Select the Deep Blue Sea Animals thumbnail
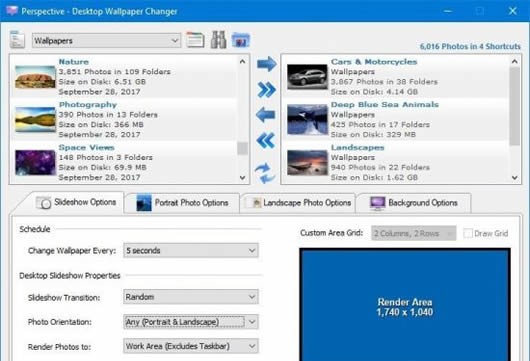Viewport: 530px width, 361px height. [307, 119]
